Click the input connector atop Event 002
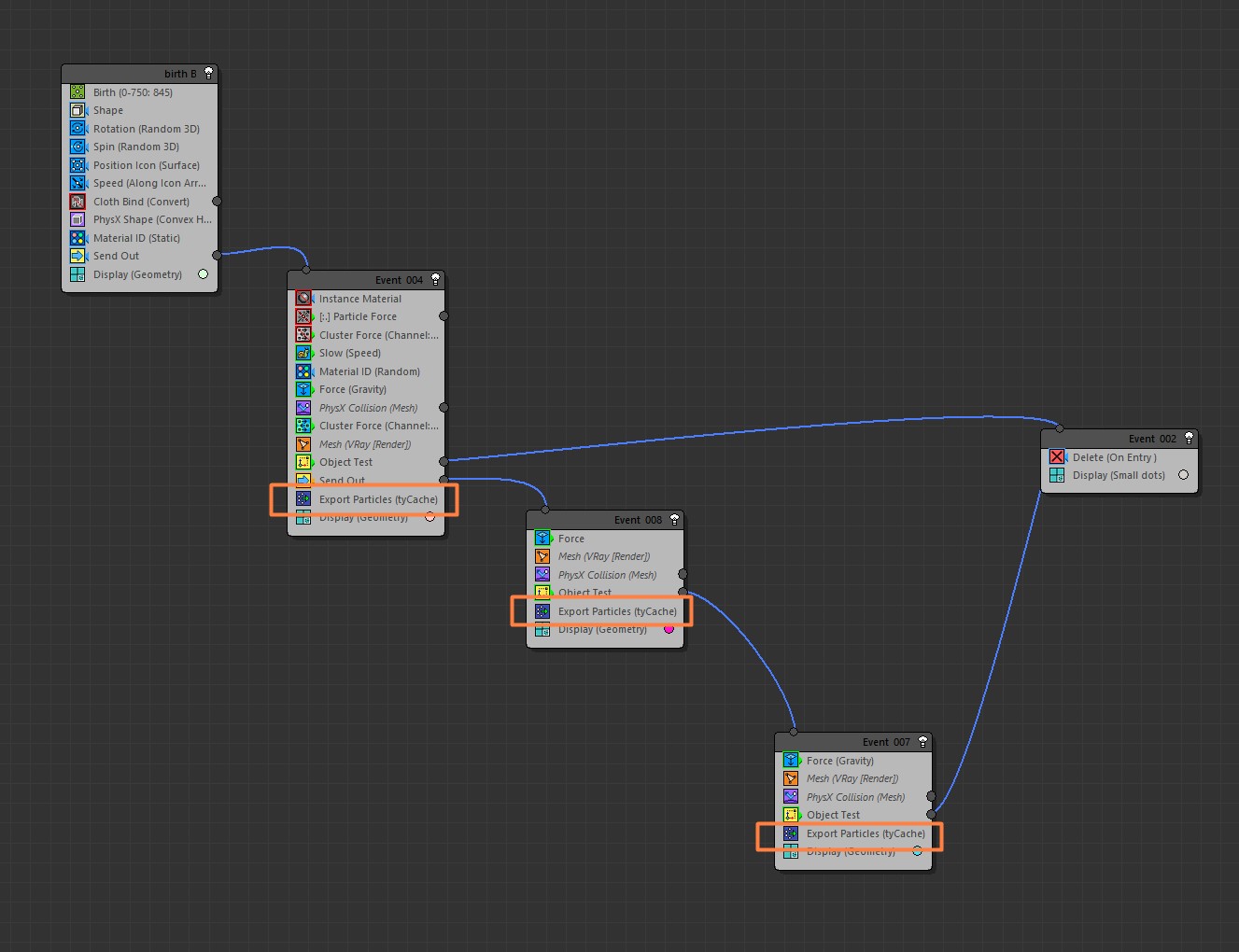Image resolution: width=1239 pixels, height=952 pixels. point(1060,429)
